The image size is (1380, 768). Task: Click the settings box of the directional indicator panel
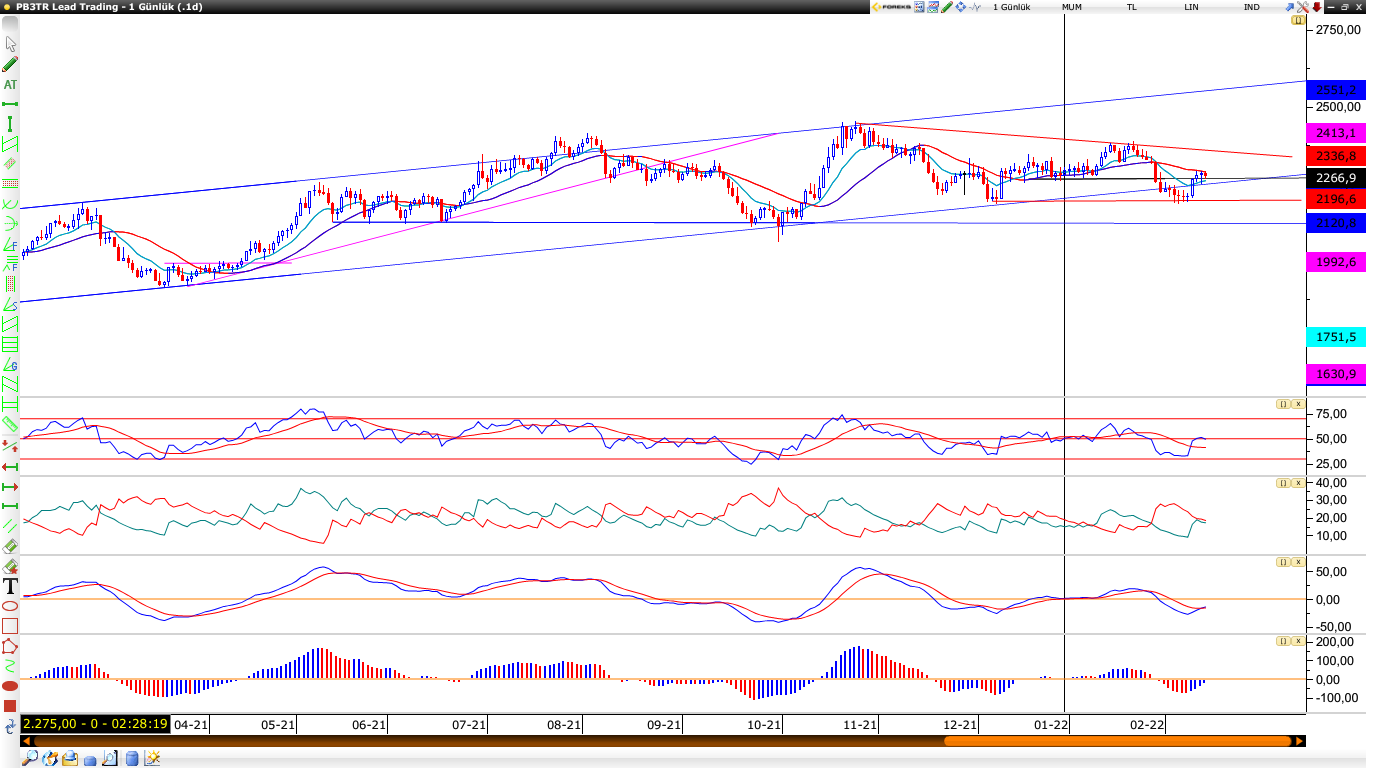[1283, 483]
